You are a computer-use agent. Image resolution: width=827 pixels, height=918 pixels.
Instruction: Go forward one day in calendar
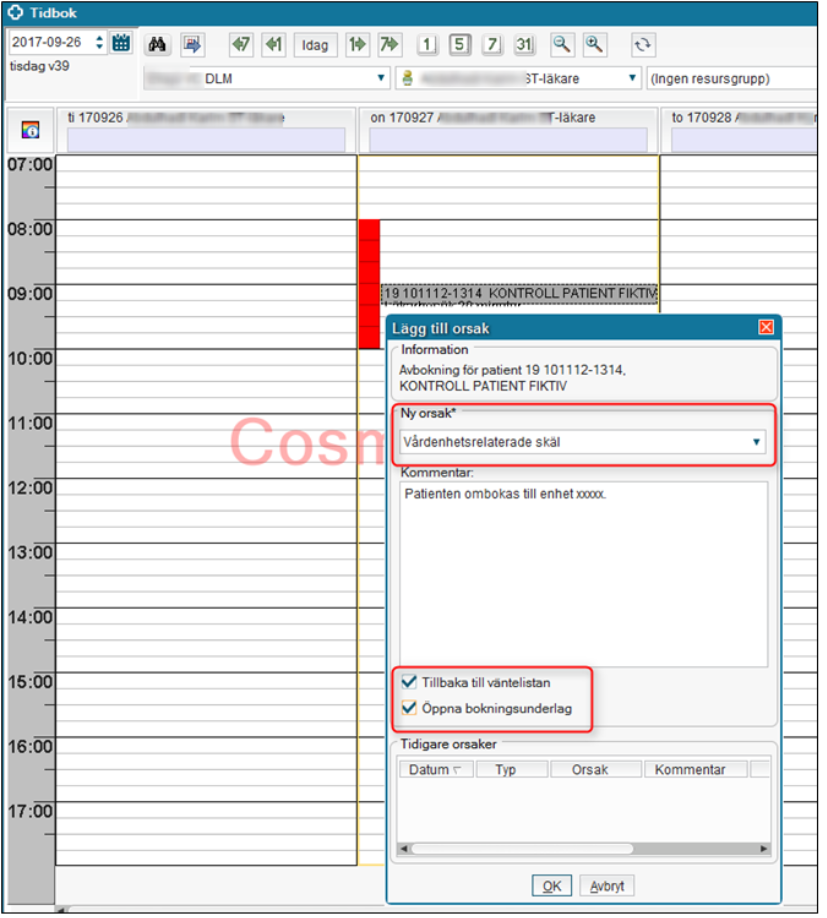pyautogui.click(x=357, y=44)
